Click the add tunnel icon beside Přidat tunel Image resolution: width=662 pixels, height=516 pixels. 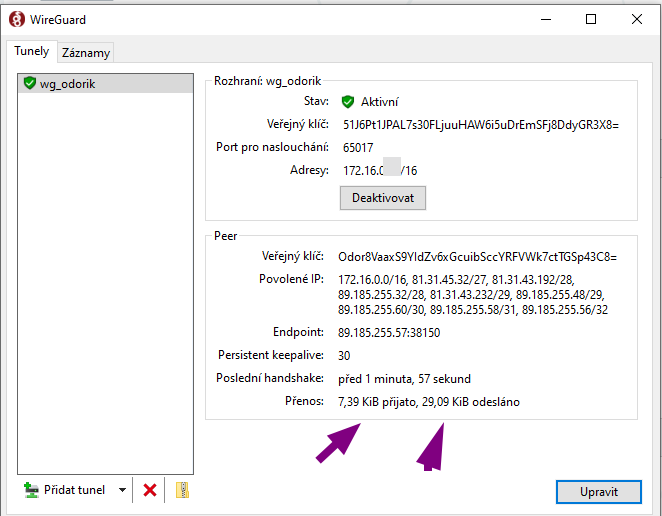click(x=31, y=490)
